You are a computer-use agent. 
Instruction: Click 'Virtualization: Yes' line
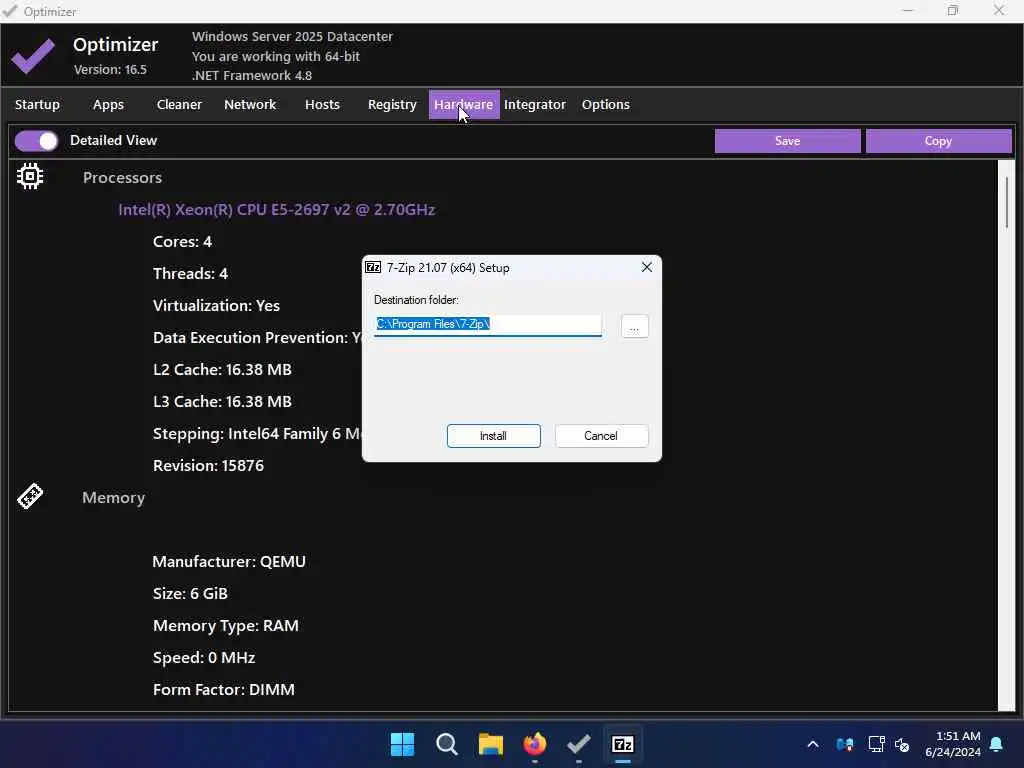216,306
